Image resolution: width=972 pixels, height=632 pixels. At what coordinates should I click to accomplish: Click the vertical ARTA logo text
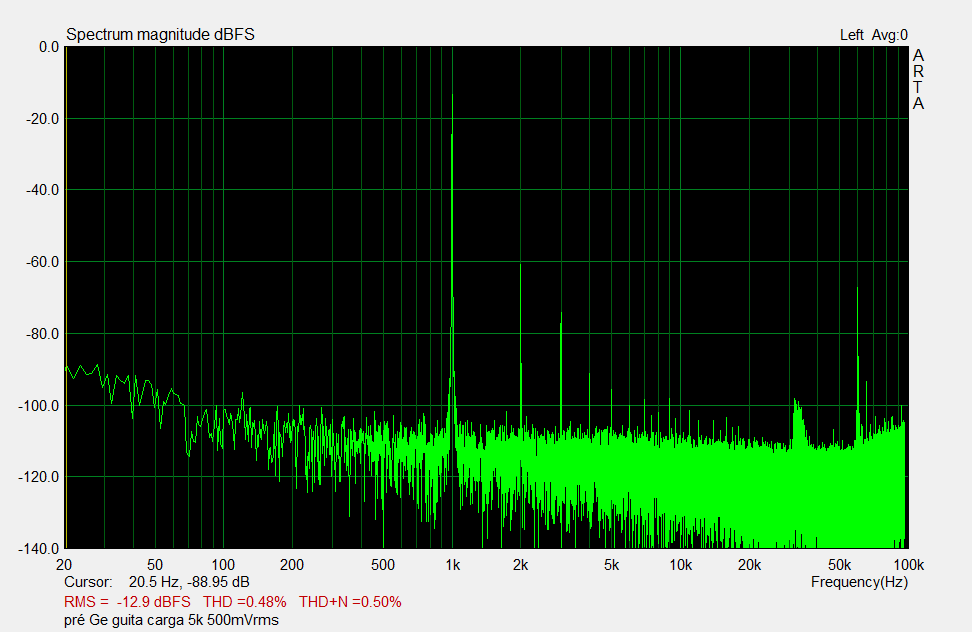918,80
